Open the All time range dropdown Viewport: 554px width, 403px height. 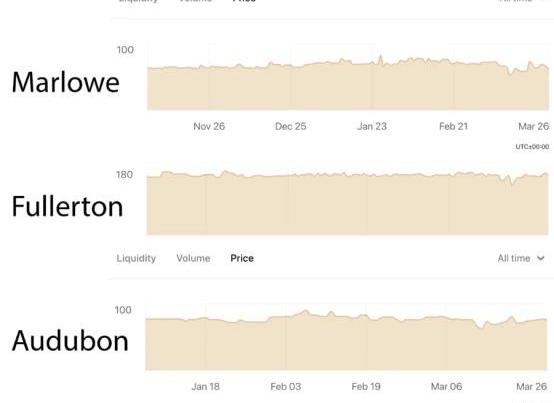point(521,259)
